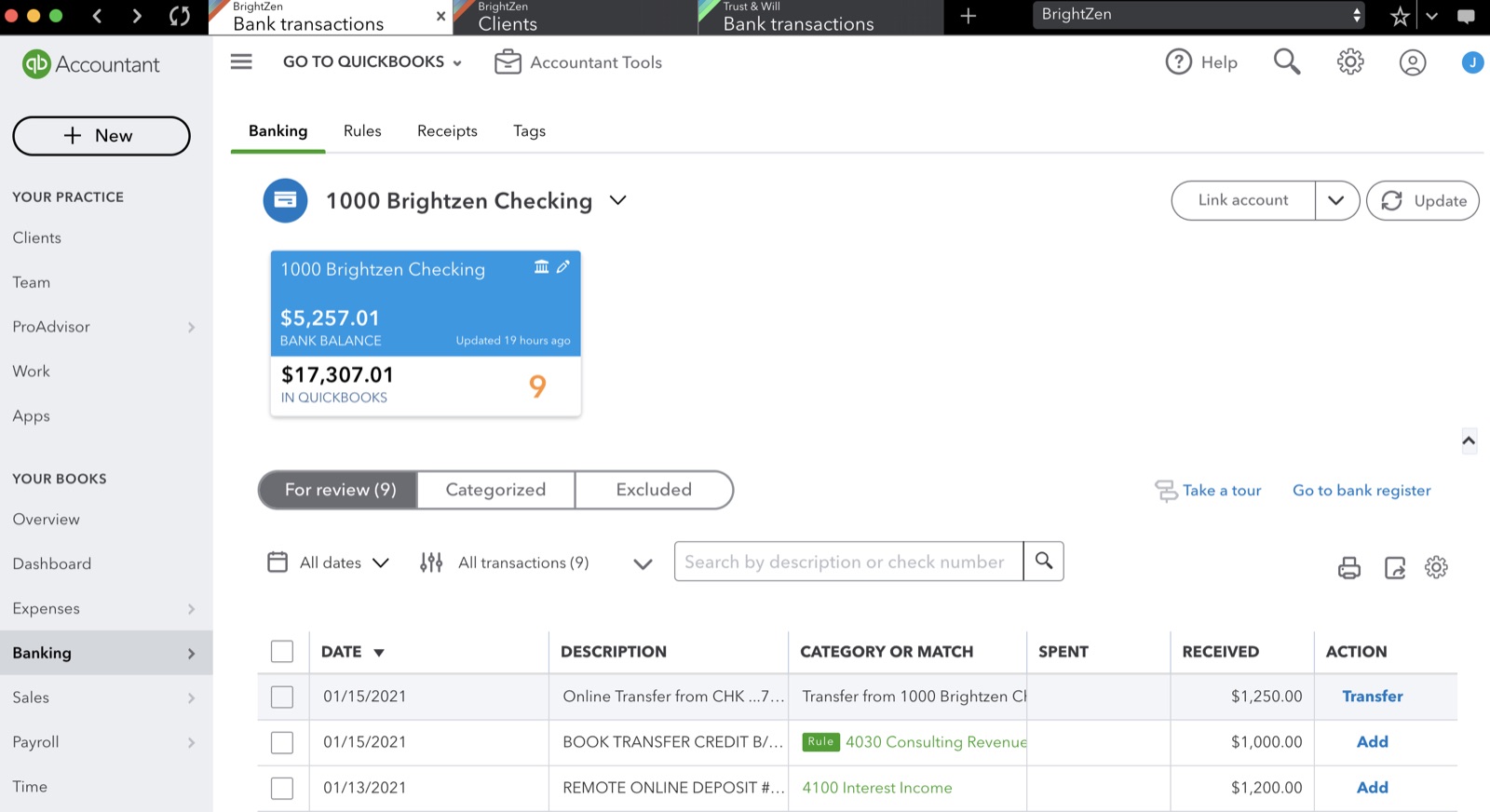Open the settings gear in header

(1350, 62)
